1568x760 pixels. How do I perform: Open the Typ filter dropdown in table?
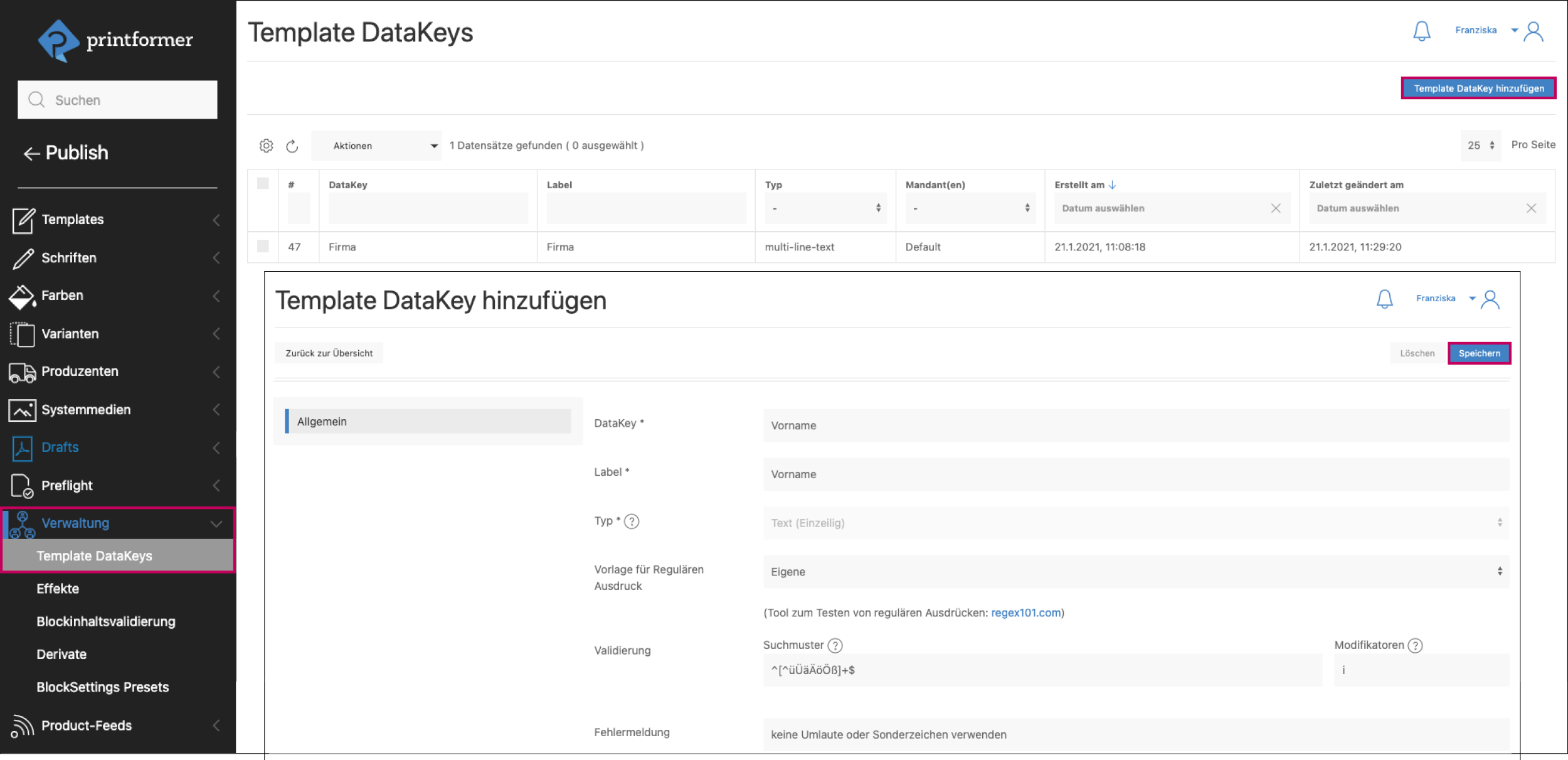coord(825,208)
